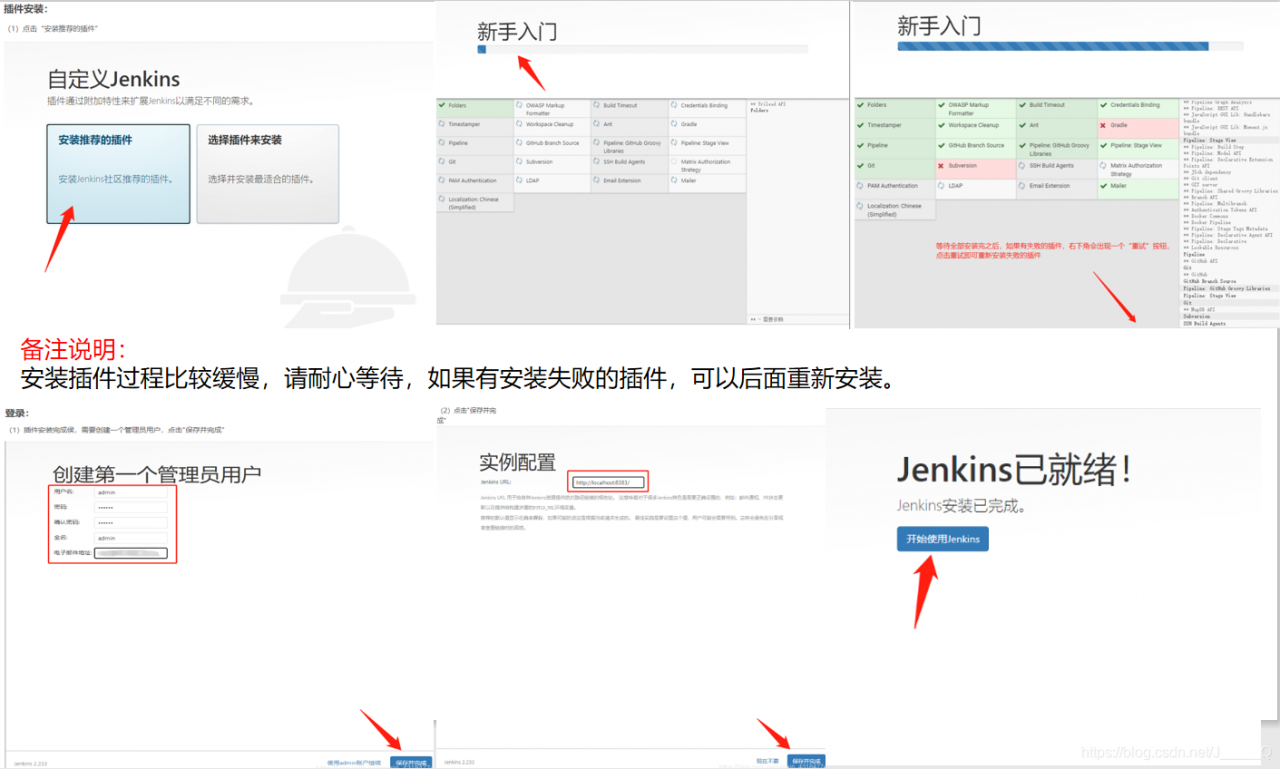Click the 开始使用Jenkins button
The height and width of the screenshot is (769, 1280).
(x=942, y=539)
